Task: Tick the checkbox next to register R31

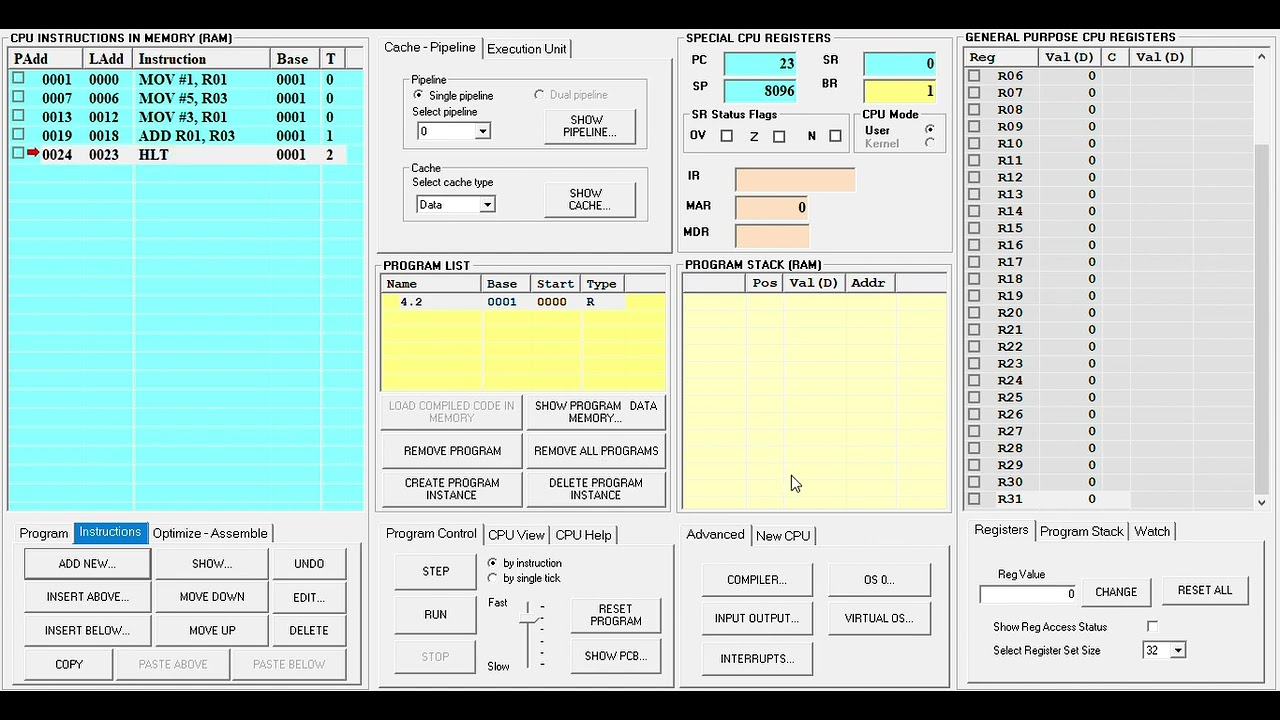Action: 974,498
